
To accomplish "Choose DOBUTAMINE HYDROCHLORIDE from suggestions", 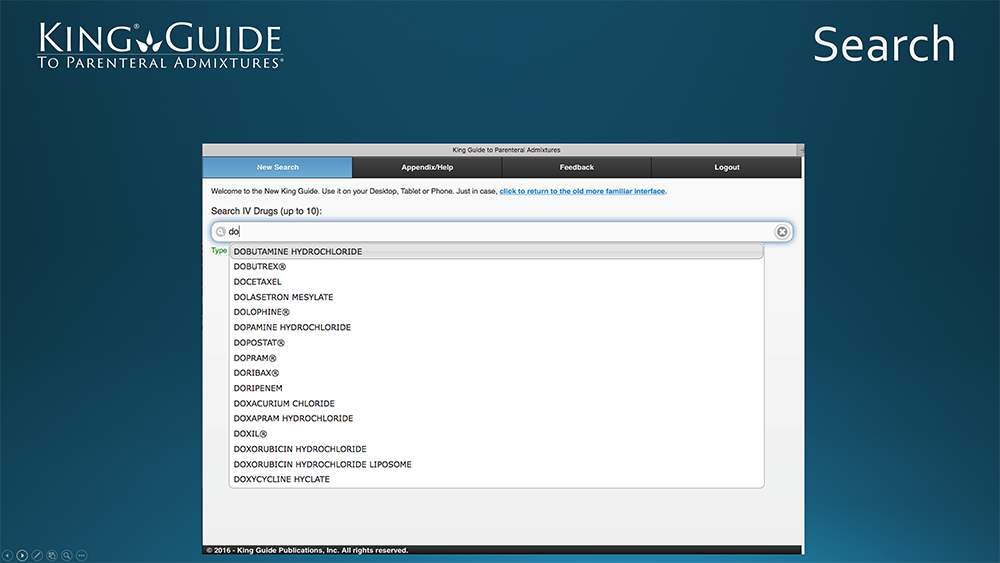I will click(496, 251).
